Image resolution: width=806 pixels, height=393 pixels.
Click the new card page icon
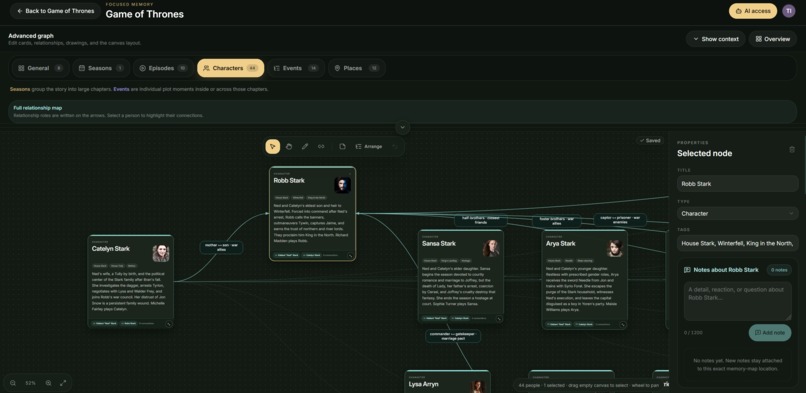click(342, 146)
